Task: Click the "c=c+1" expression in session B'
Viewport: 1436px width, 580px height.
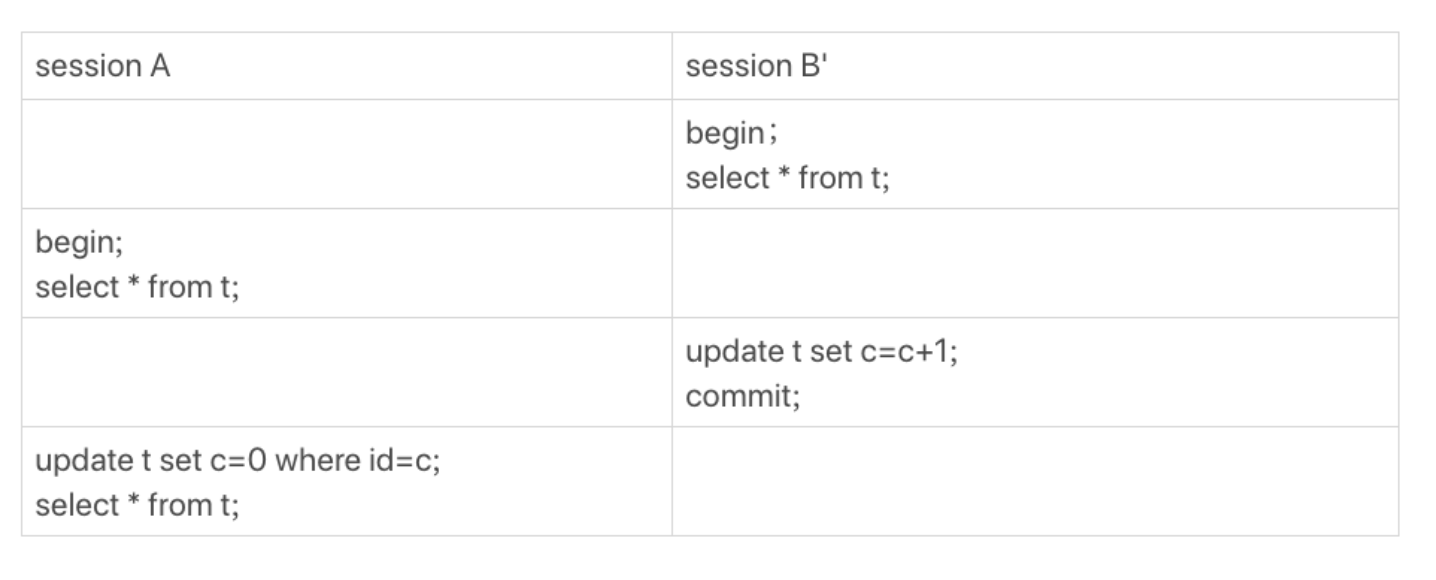Action: click(x=907, y=352)
